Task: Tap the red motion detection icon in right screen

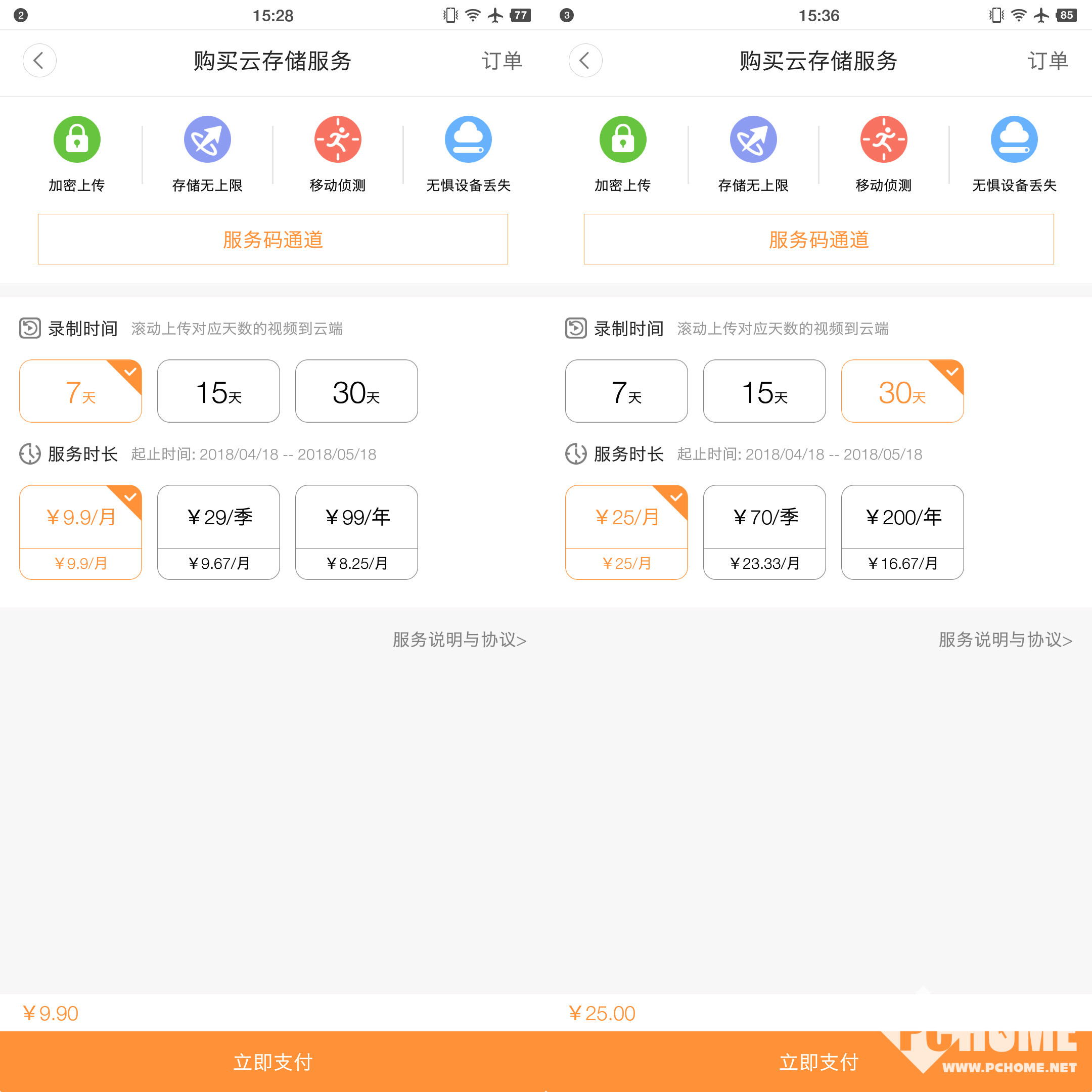Action: point(883,139)
